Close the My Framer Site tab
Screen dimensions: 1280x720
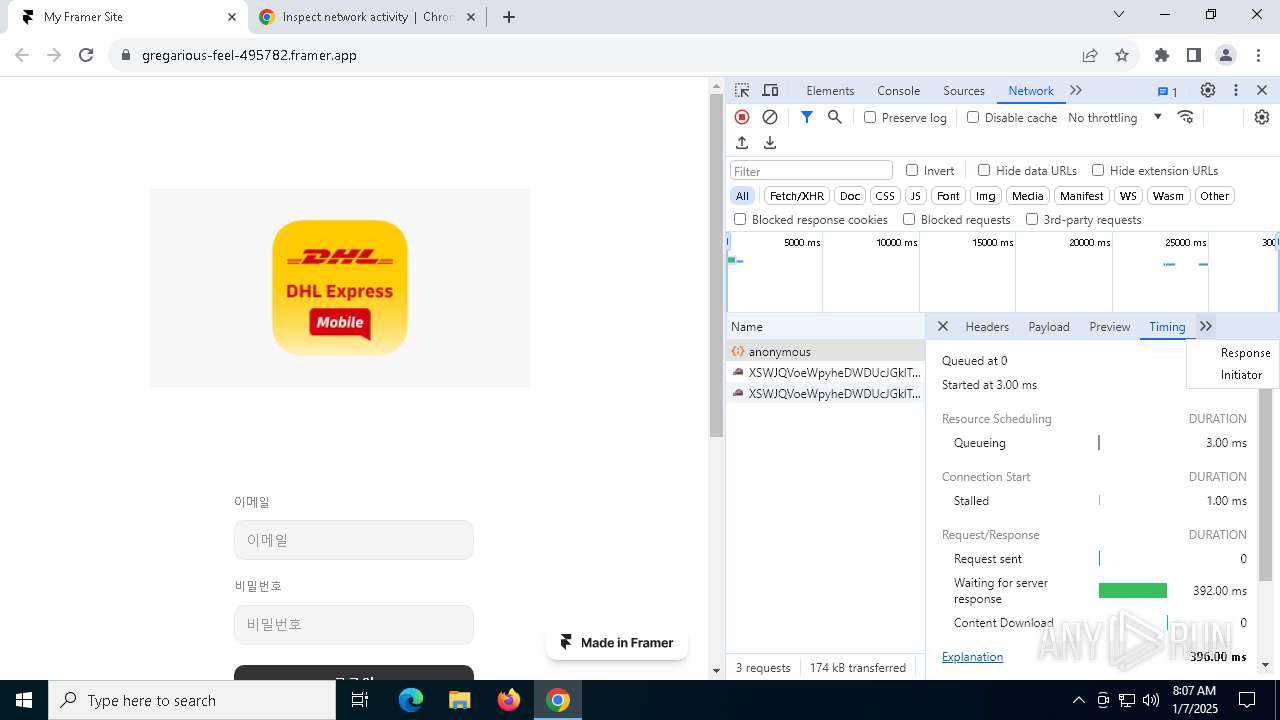click(232, 17)
